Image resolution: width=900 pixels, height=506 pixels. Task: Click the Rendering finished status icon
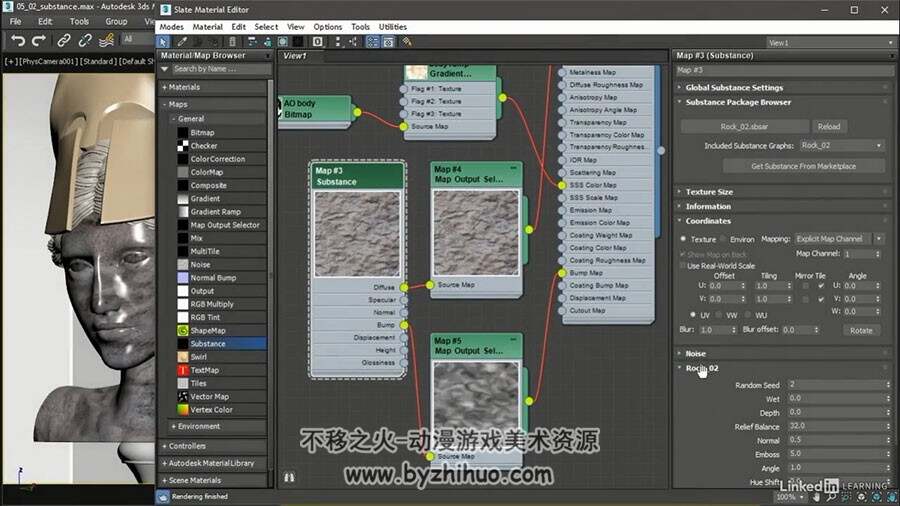coord(163,497)
